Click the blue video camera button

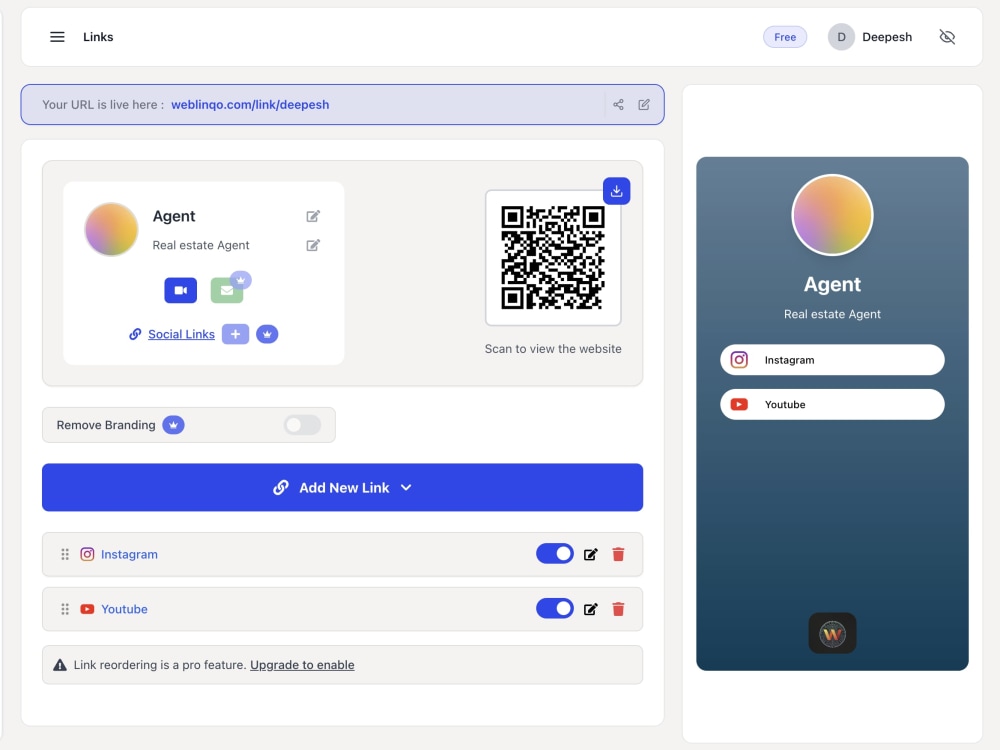click(180, 290)
